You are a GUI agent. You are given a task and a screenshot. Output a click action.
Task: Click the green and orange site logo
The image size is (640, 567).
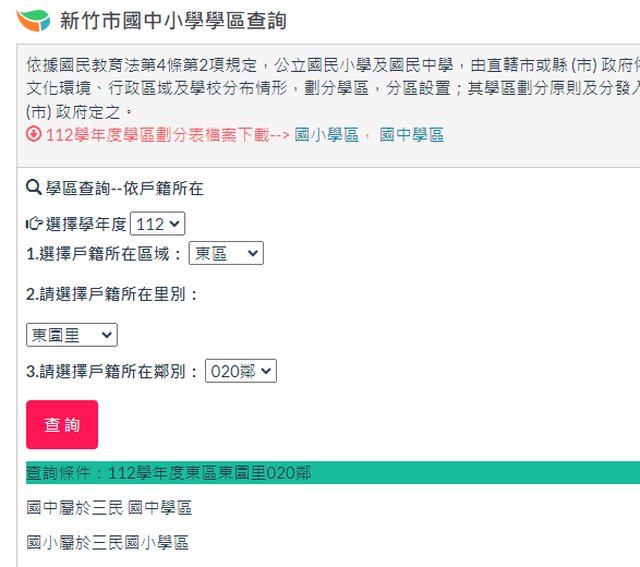click(x=33, y=20)
